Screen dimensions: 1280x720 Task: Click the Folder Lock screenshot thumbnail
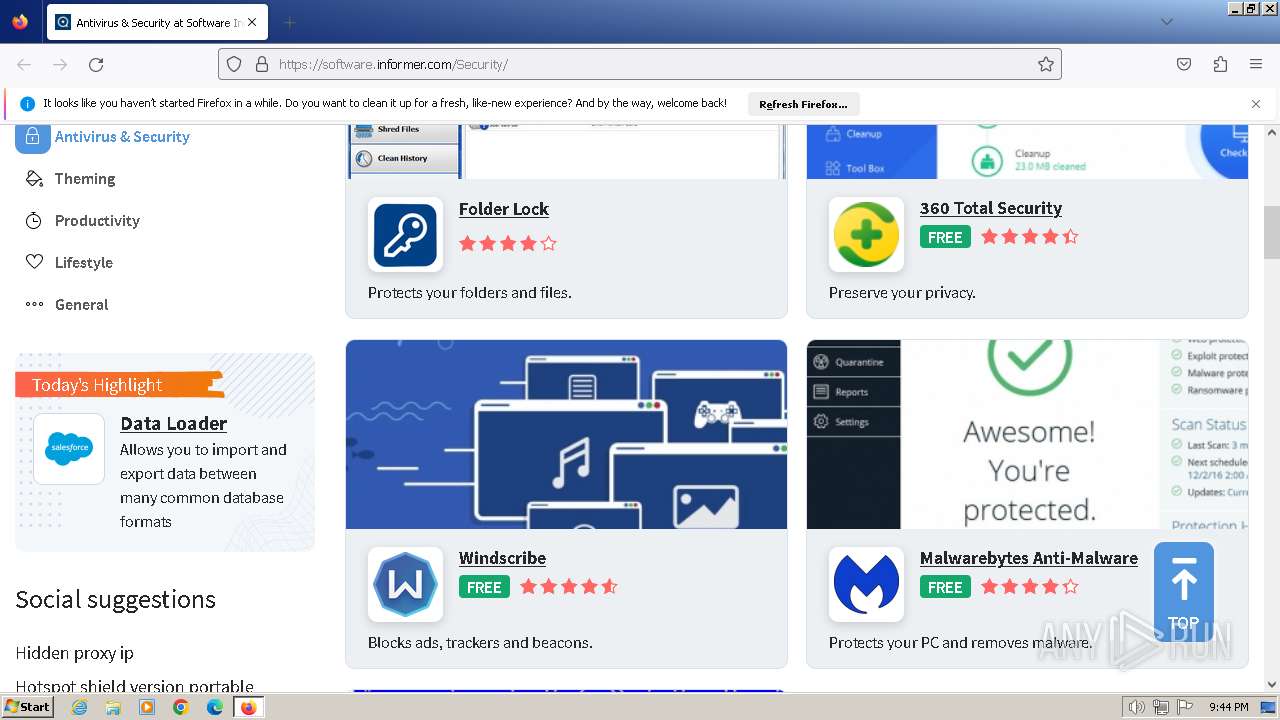(x=566, y=151)
